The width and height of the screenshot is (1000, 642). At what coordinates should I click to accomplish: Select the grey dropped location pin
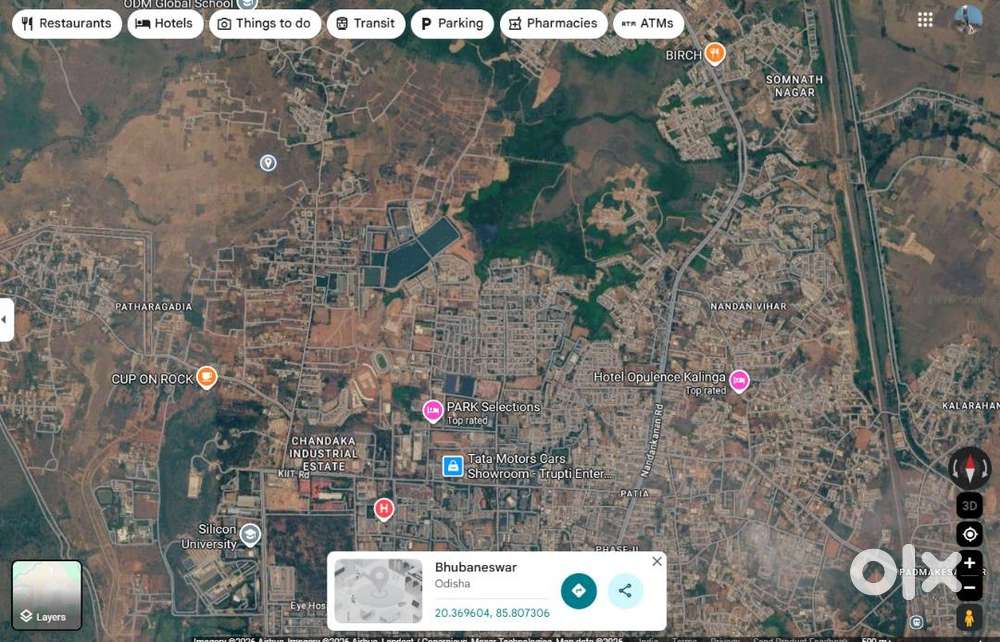pos(268,163)
